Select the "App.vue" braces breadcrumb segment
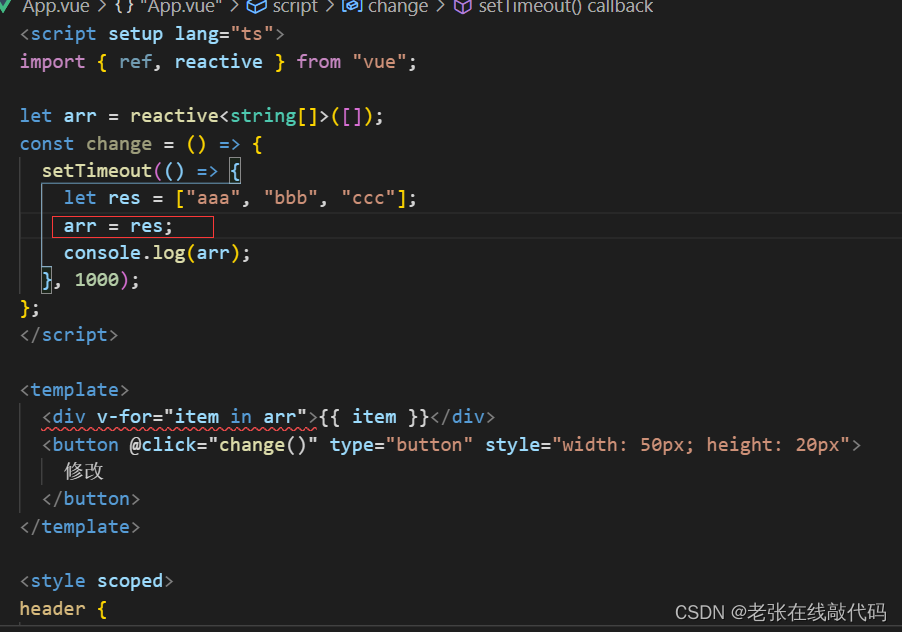The height and width of the screenshot is (632, 902). click(x=169, y=6)
